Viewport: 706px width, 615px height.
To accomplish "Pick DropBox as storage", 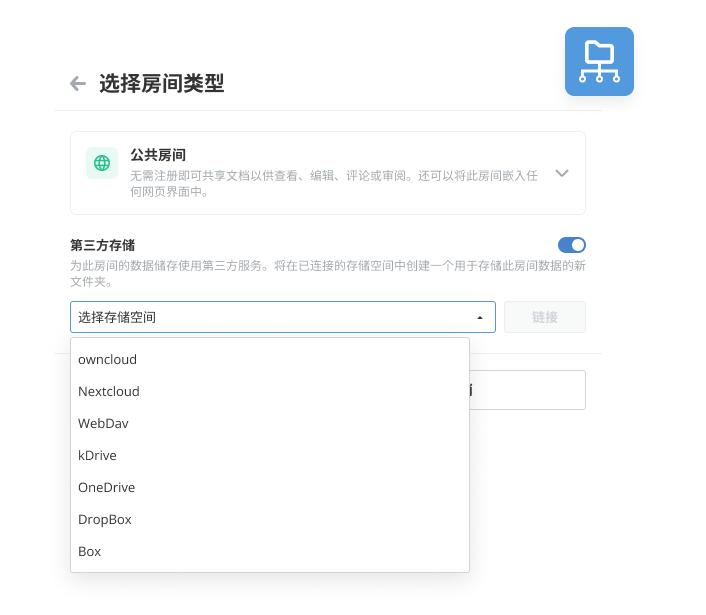I will (x=270, y=519).
